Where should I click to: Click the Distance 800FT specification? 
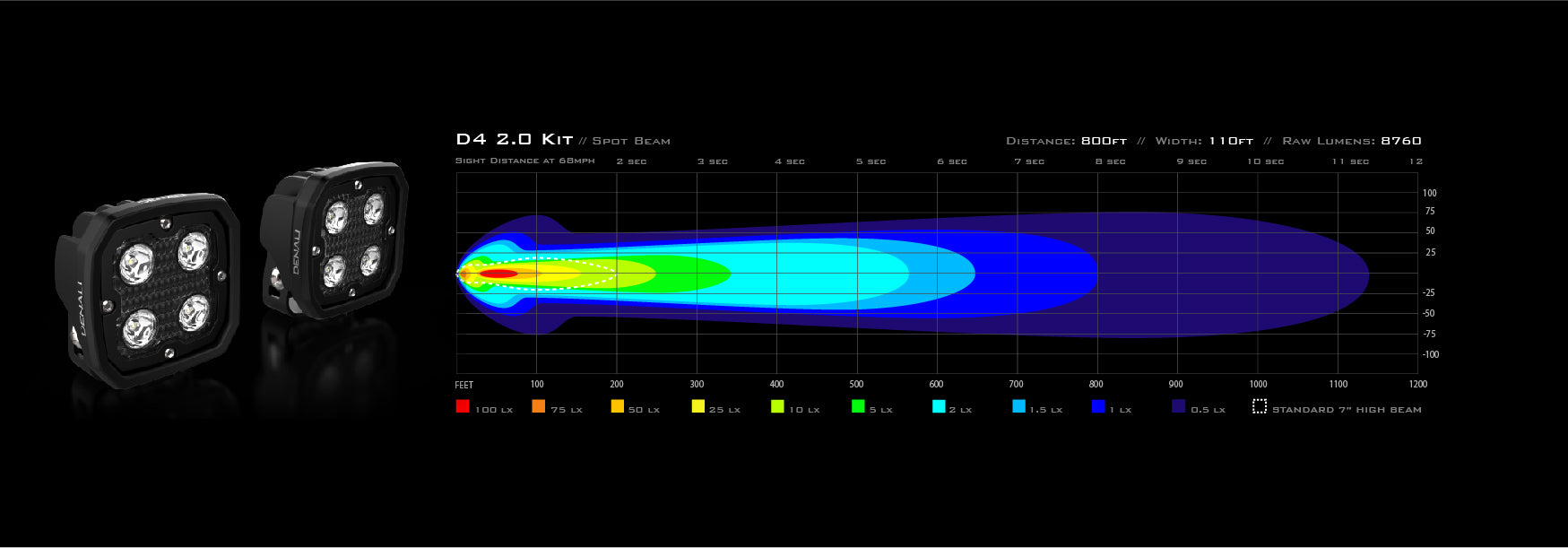coord(1066,141)
